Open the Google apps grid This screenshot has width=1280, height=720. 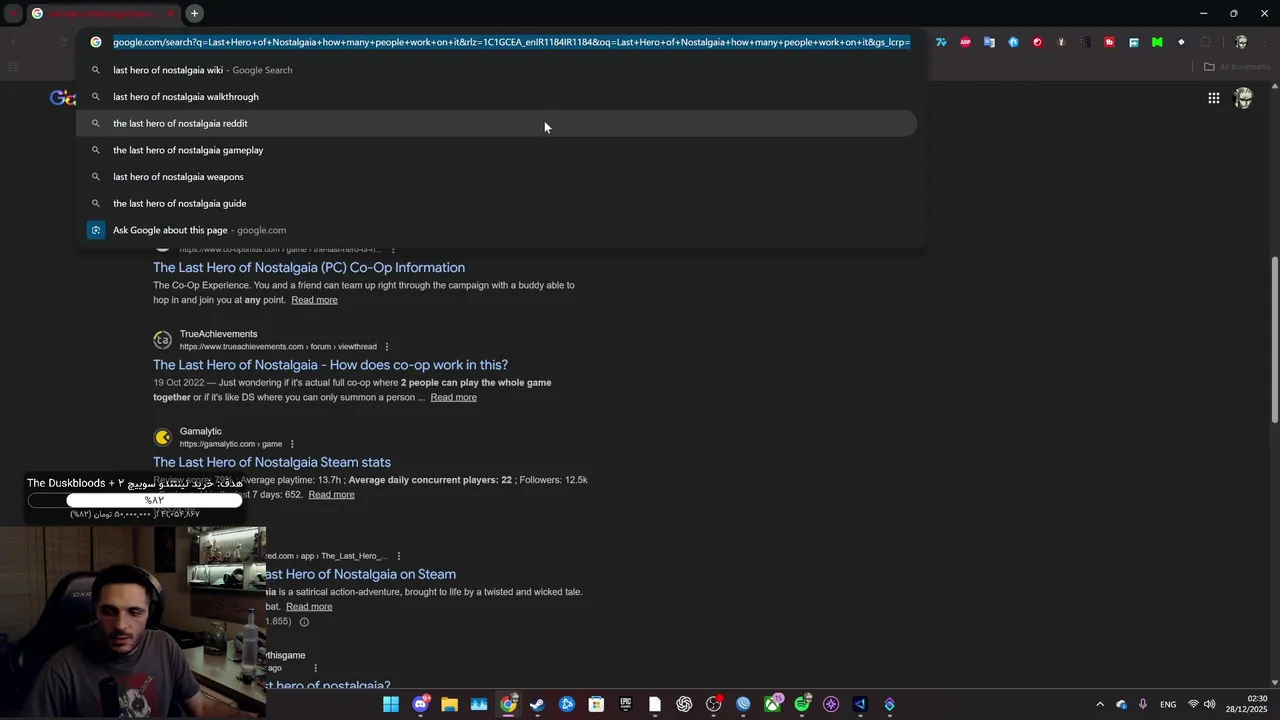click(1213, 98)
